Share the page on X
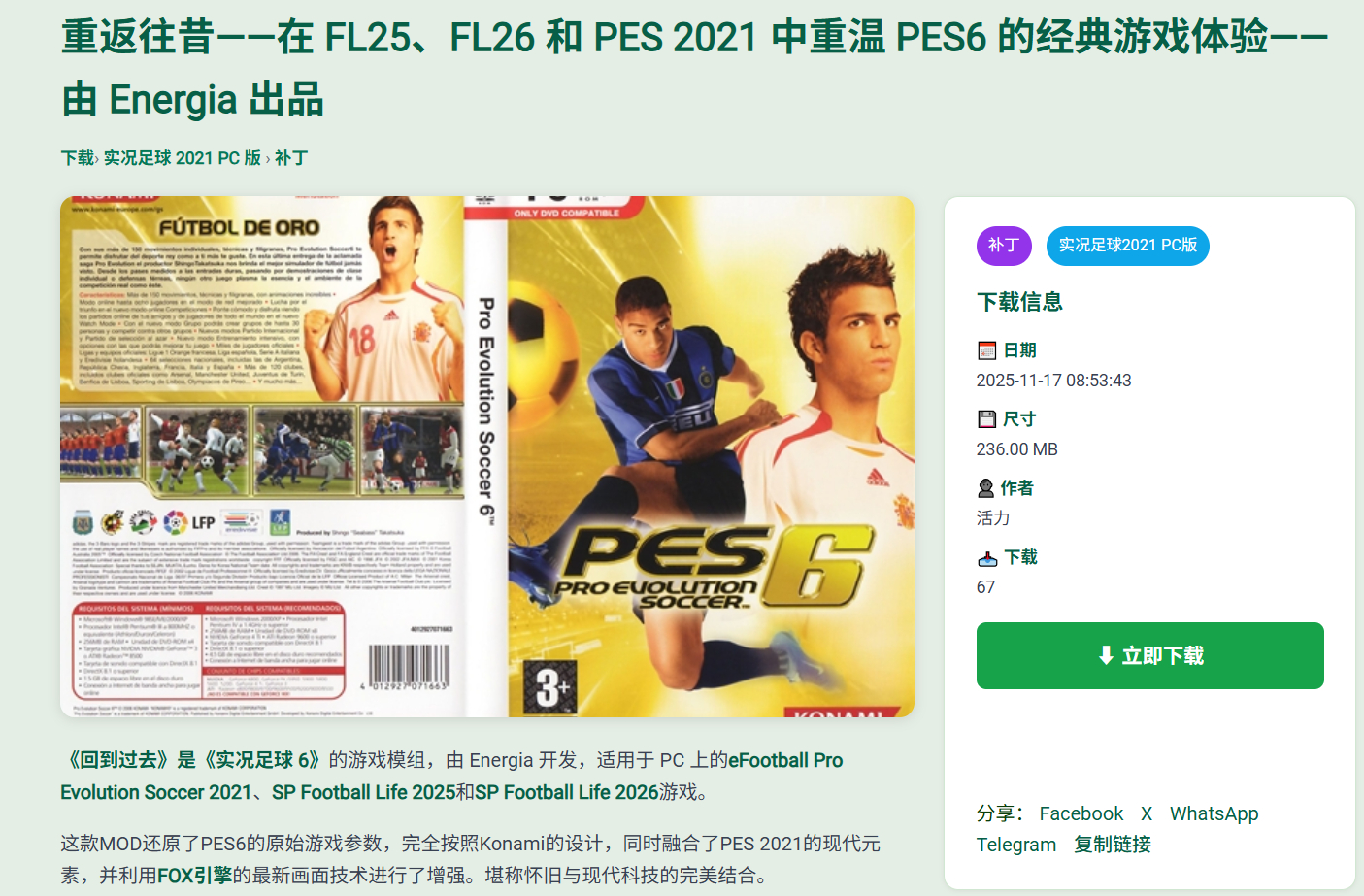 point(1147,813)
